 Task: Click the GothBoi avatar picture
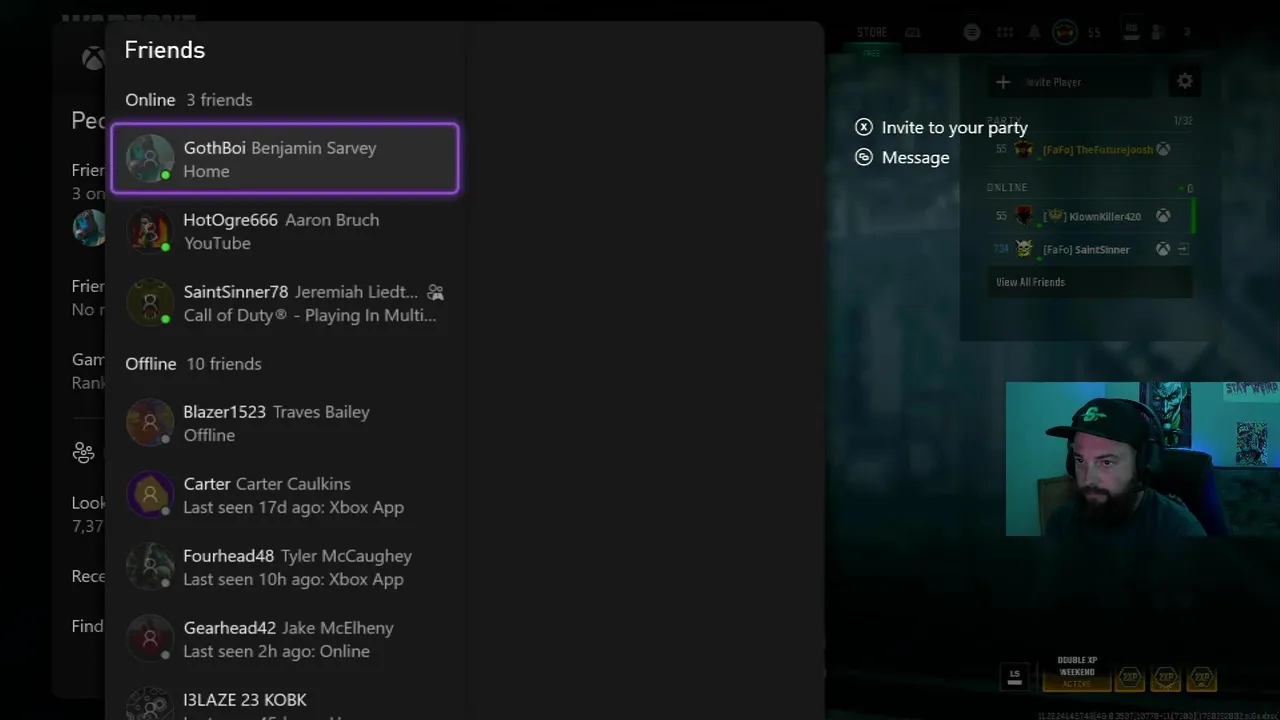(x=150, y=159)
